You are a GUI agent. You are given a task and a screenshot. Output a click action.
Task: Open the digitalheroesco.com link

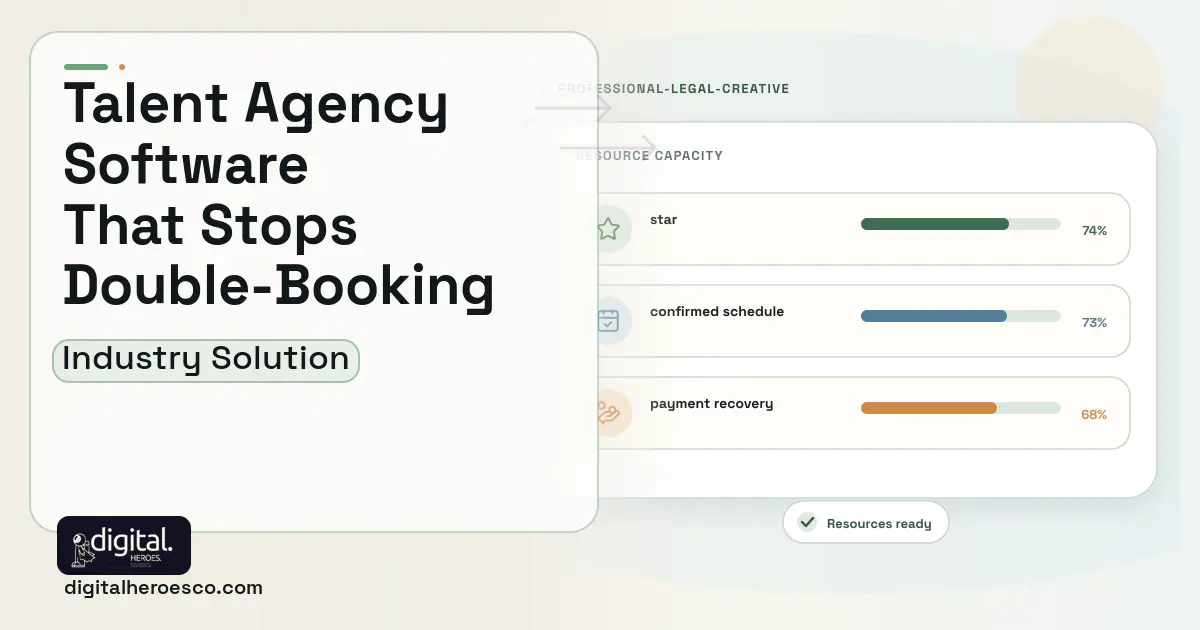pos(163,588)
